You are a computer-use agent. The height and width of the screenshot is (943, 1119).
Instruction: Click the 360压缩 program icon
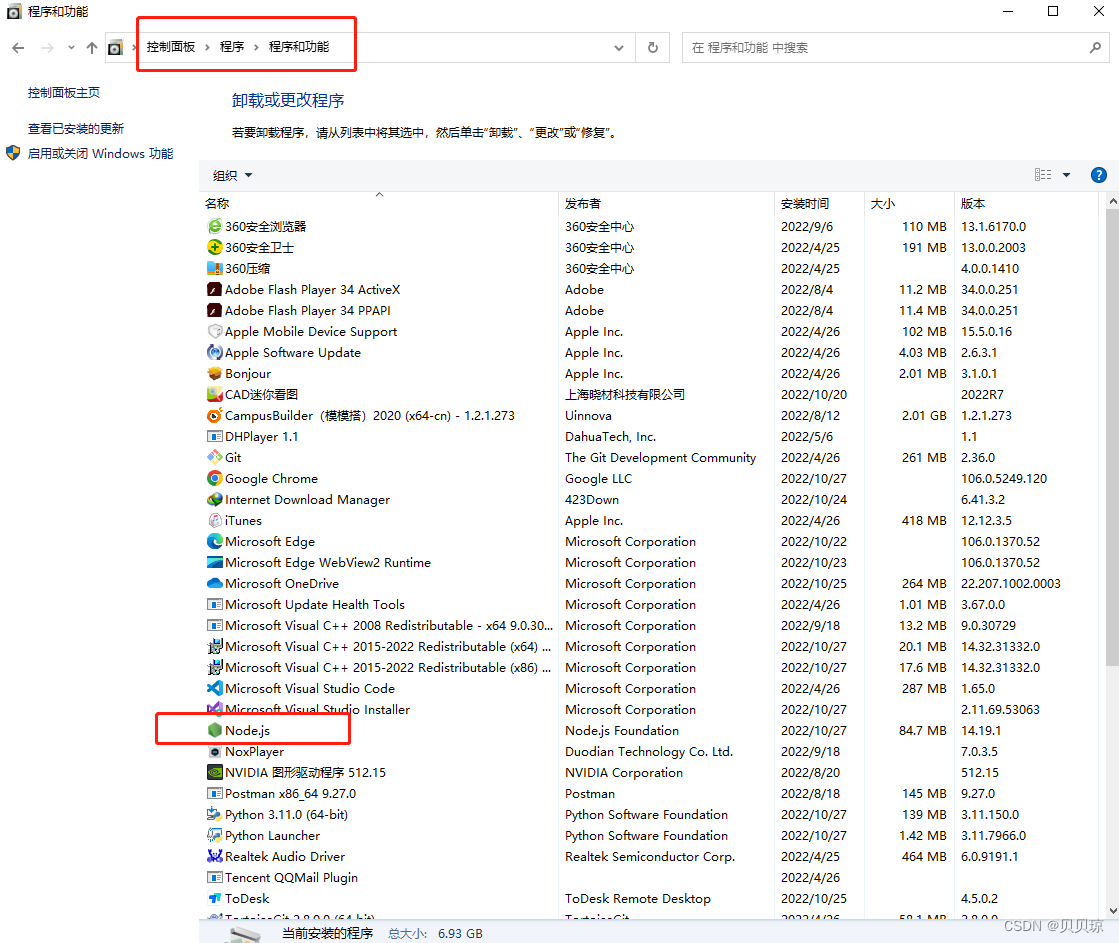point(214,268)
